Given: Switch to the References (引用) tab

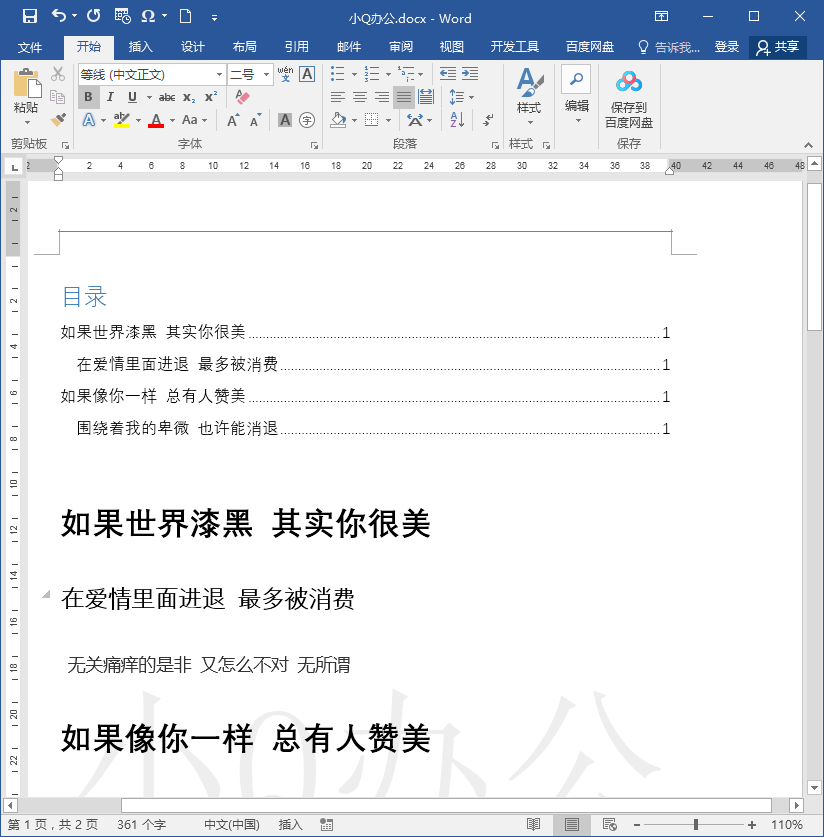Looking at the screenshot, I should point(297,47).
